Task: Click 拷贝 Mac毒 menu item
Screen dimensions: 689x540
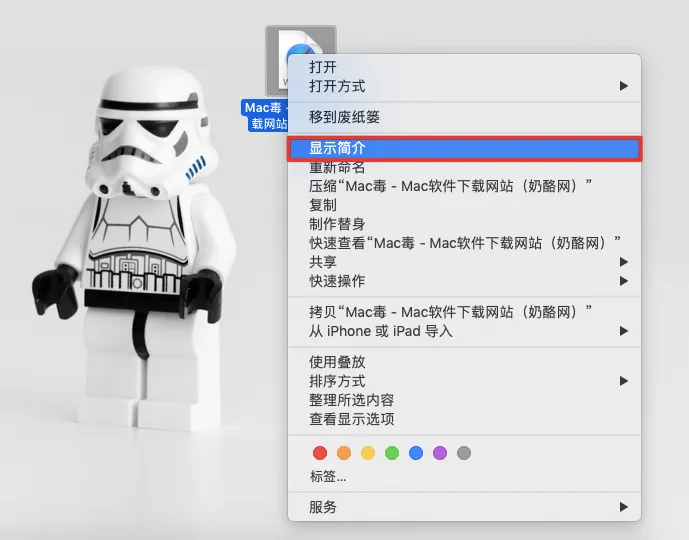Action: pos(464,312)
